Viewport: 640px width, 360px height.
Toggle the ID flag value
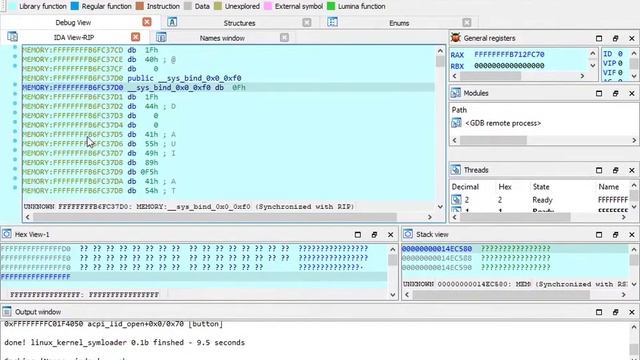coord(620,54)
